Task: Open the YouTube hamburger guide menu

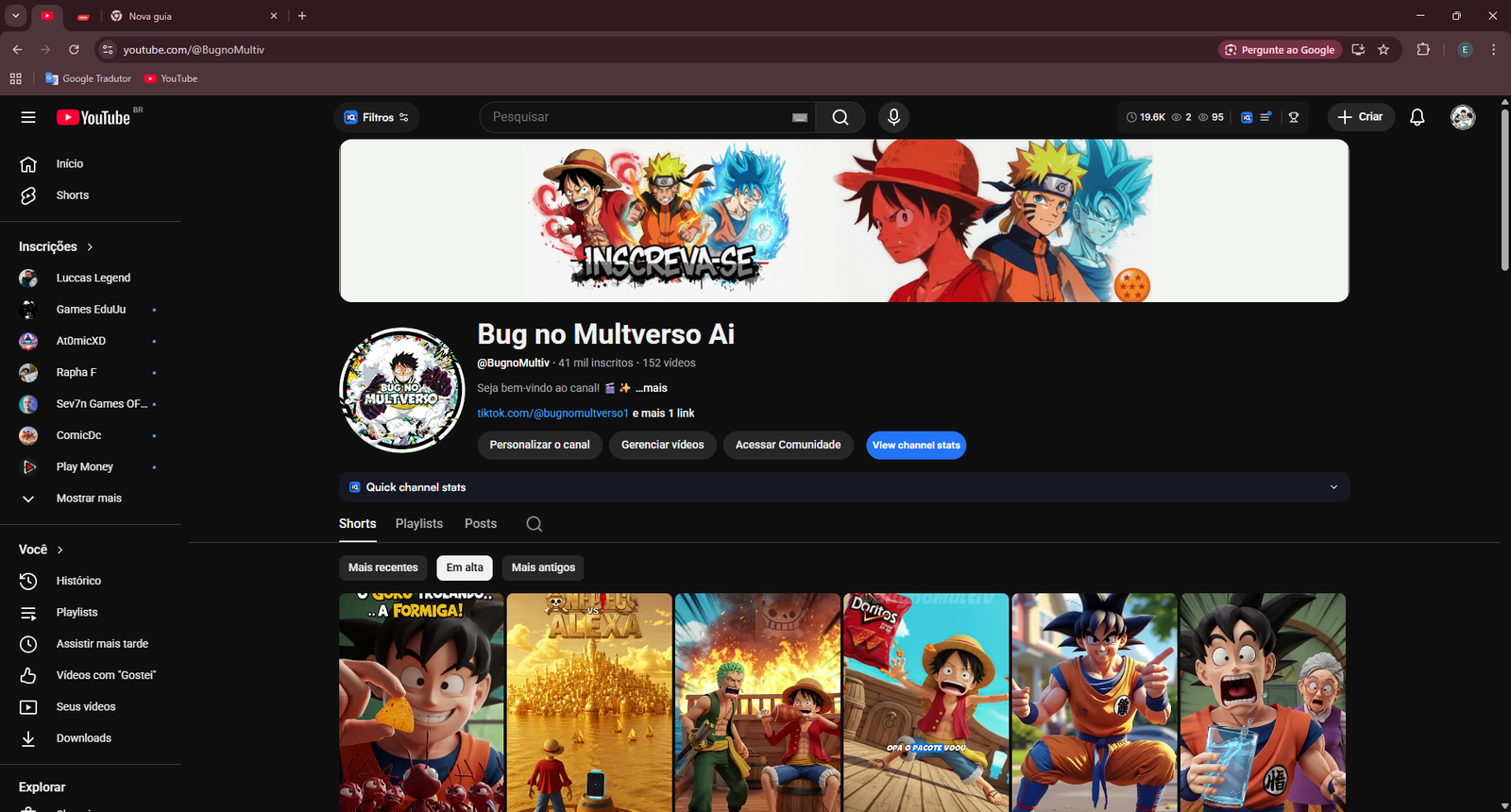Action: (x=28, y=117)
